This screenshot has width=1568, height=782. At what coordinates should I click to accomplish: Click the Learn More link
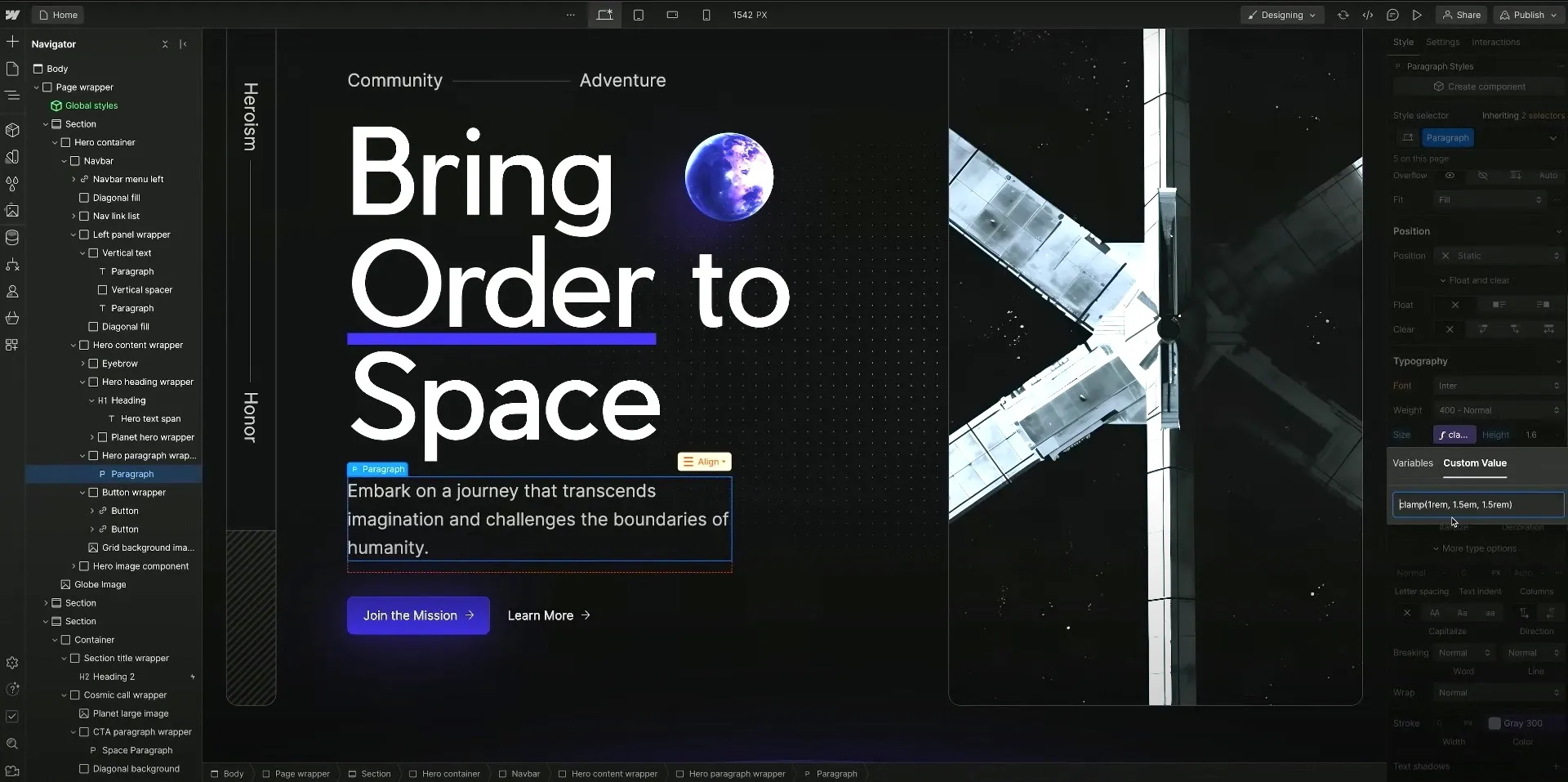point(549,615)
